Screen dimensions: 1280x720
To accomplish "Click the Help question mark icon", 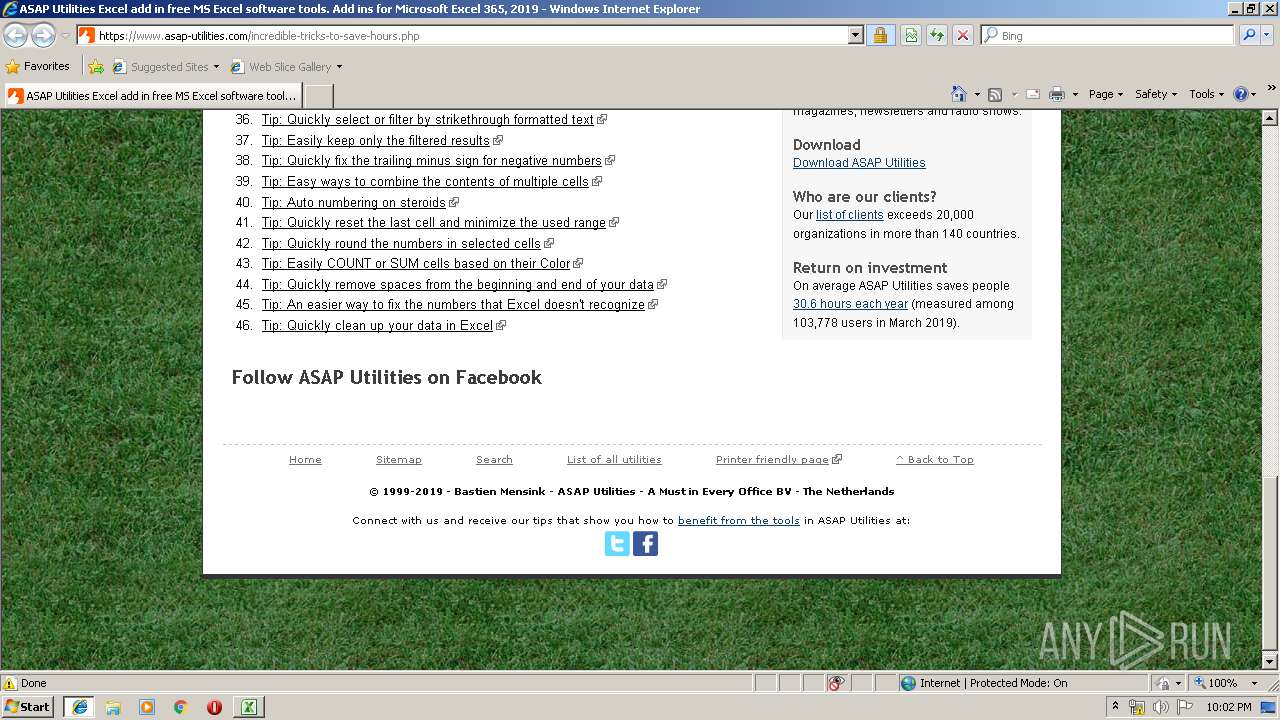I will point(1241,94).
